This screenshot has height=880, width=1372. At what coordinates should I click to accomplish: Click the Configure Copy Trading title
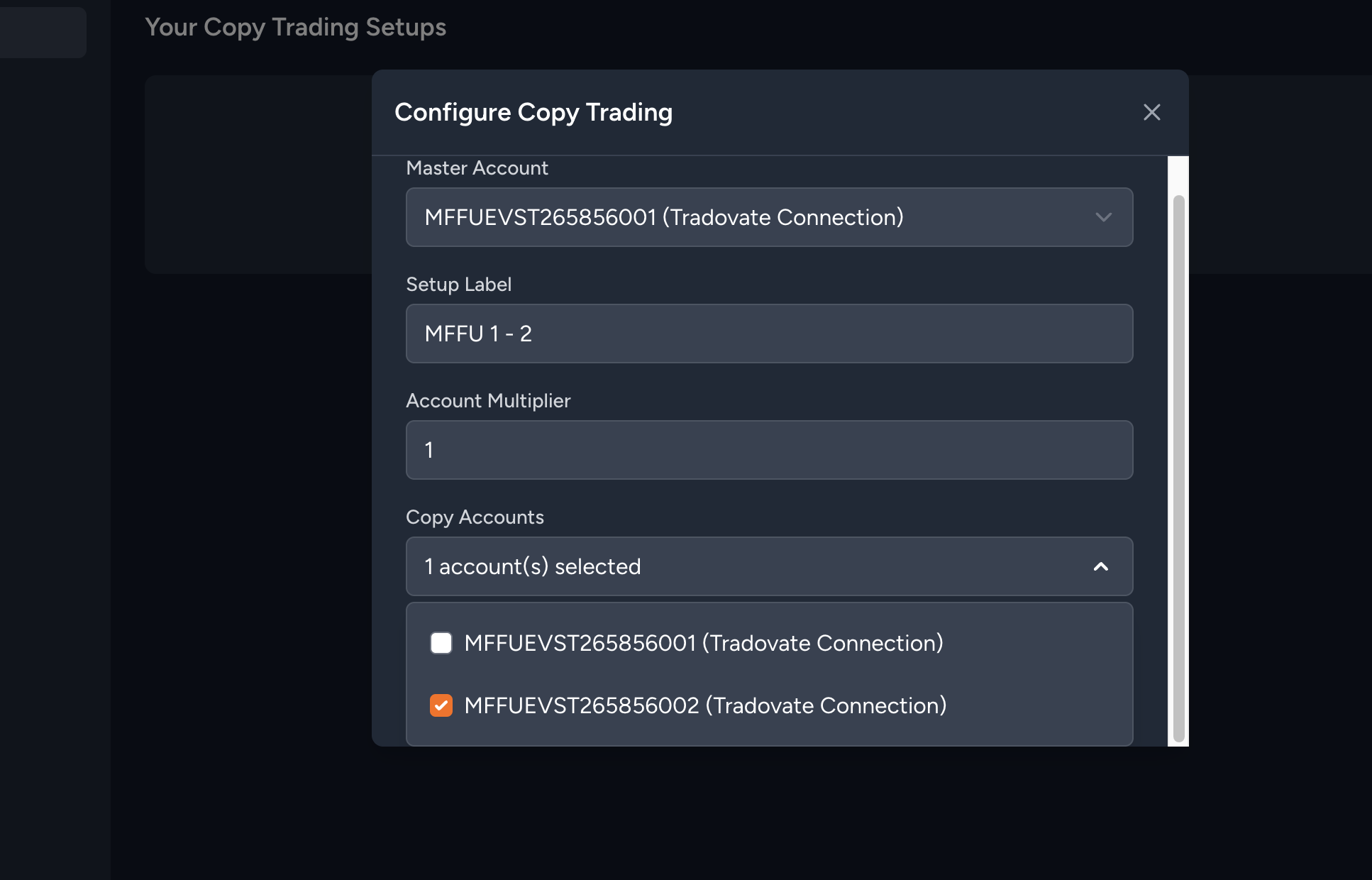[x=533, y=112]
